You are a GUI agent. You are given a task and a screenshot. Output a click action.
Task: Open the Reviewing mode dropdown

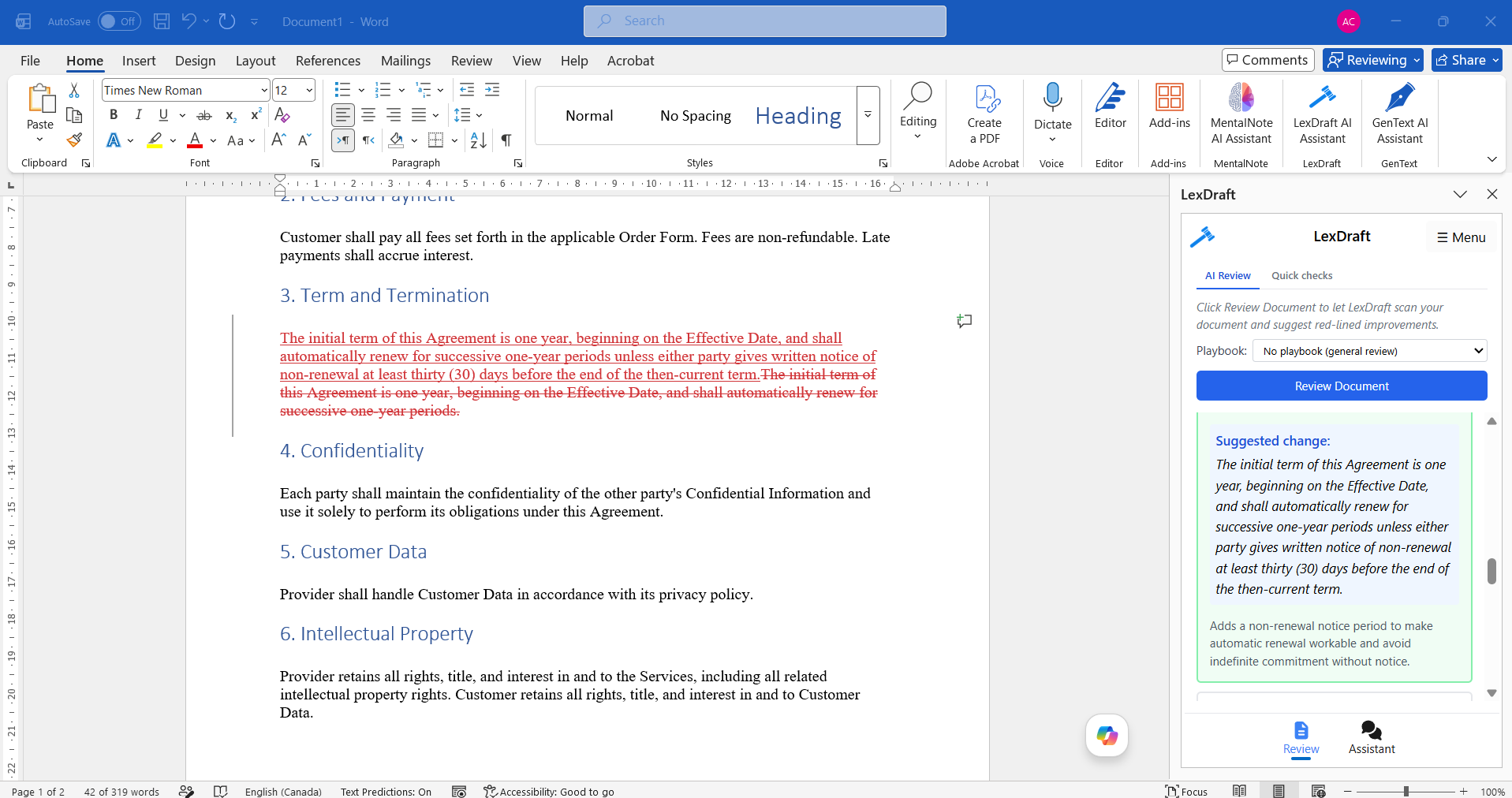(x=1373, y=60)
